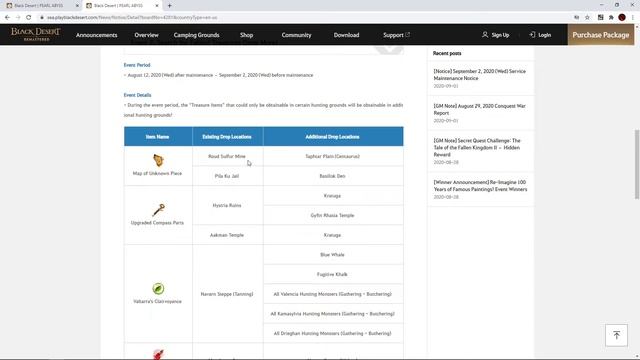This screenshot has width=640, height=360.
Task: Click the Event Period heading
Action: 137,65
